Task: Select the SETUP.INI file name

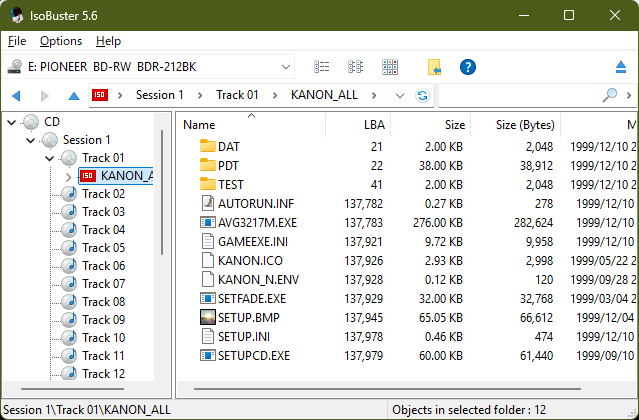Action: tap(244, 336)
